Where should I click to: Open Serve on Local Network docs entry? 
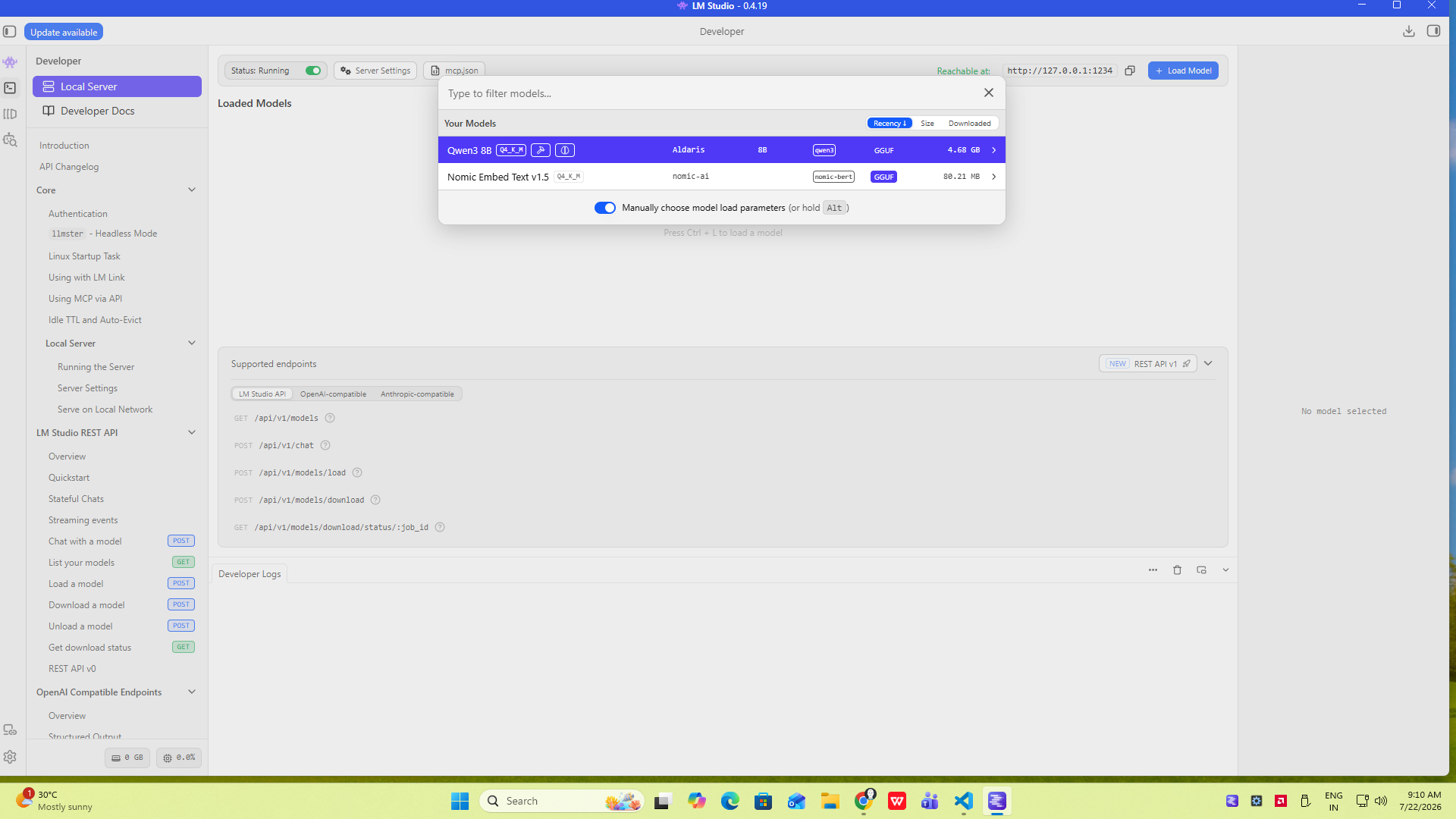pyautogui.click(x=105, y=409)
